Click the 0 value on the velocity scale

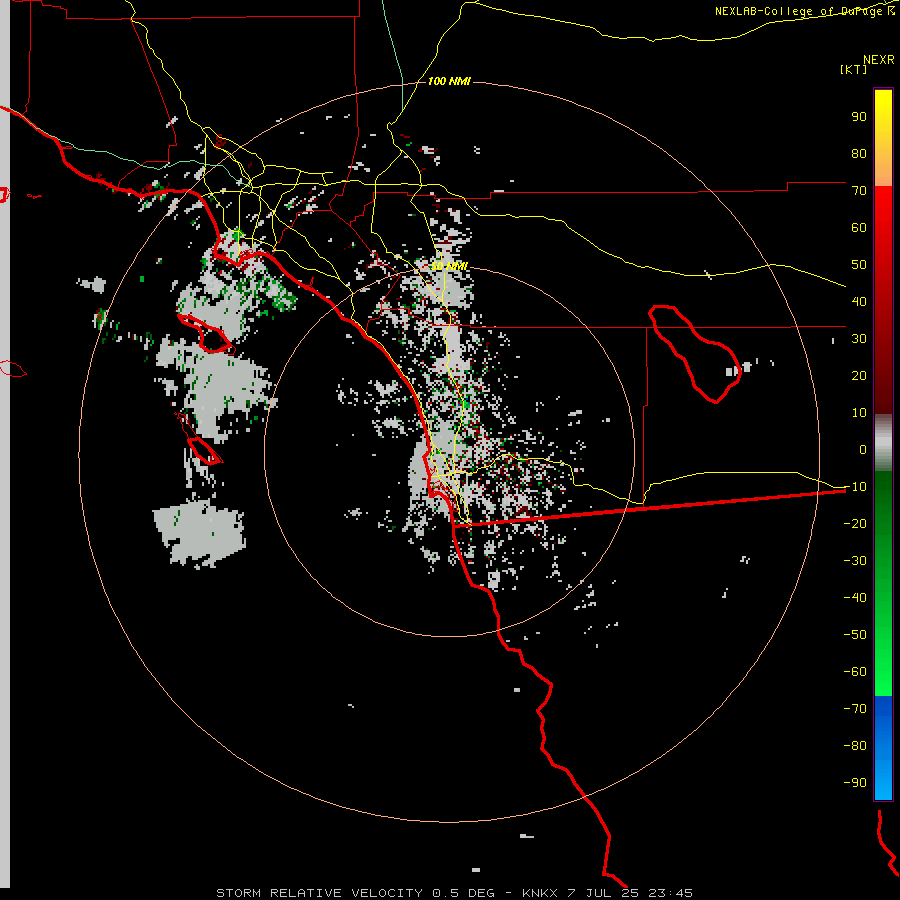tap(863, 449)
